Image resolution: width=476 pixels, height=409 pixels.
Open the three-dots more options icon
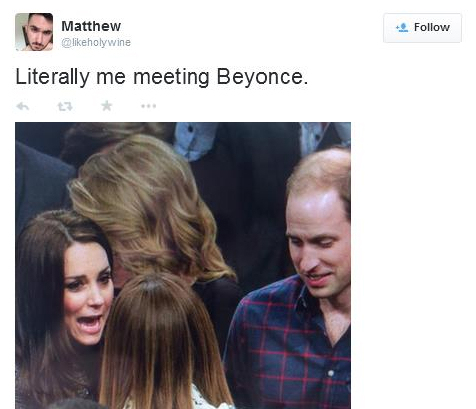tap(148, 106)
